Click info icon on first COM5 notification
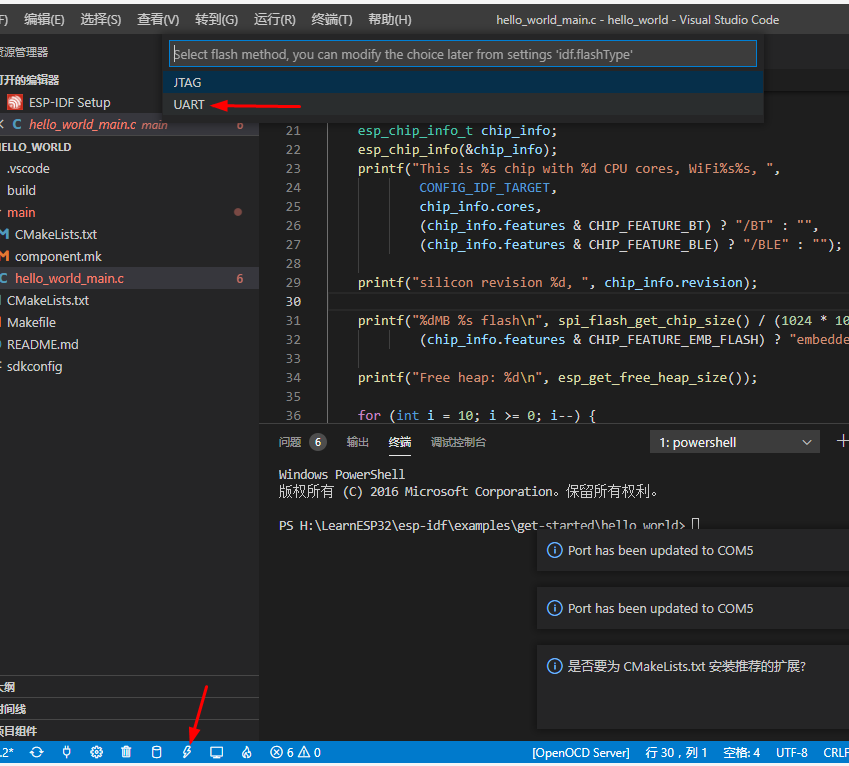Viewport: 849px width, 766px height. (554, 551)
